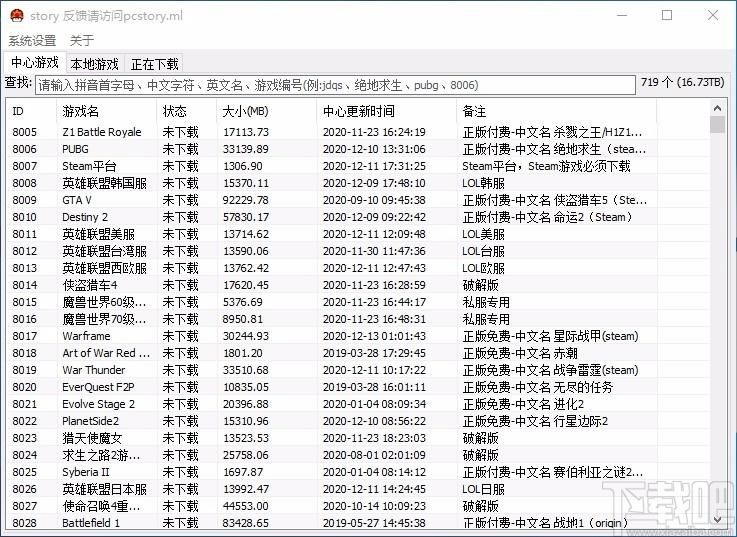Sort by the 游戏名 column header
737x537 pixels.
pos(107,111)
